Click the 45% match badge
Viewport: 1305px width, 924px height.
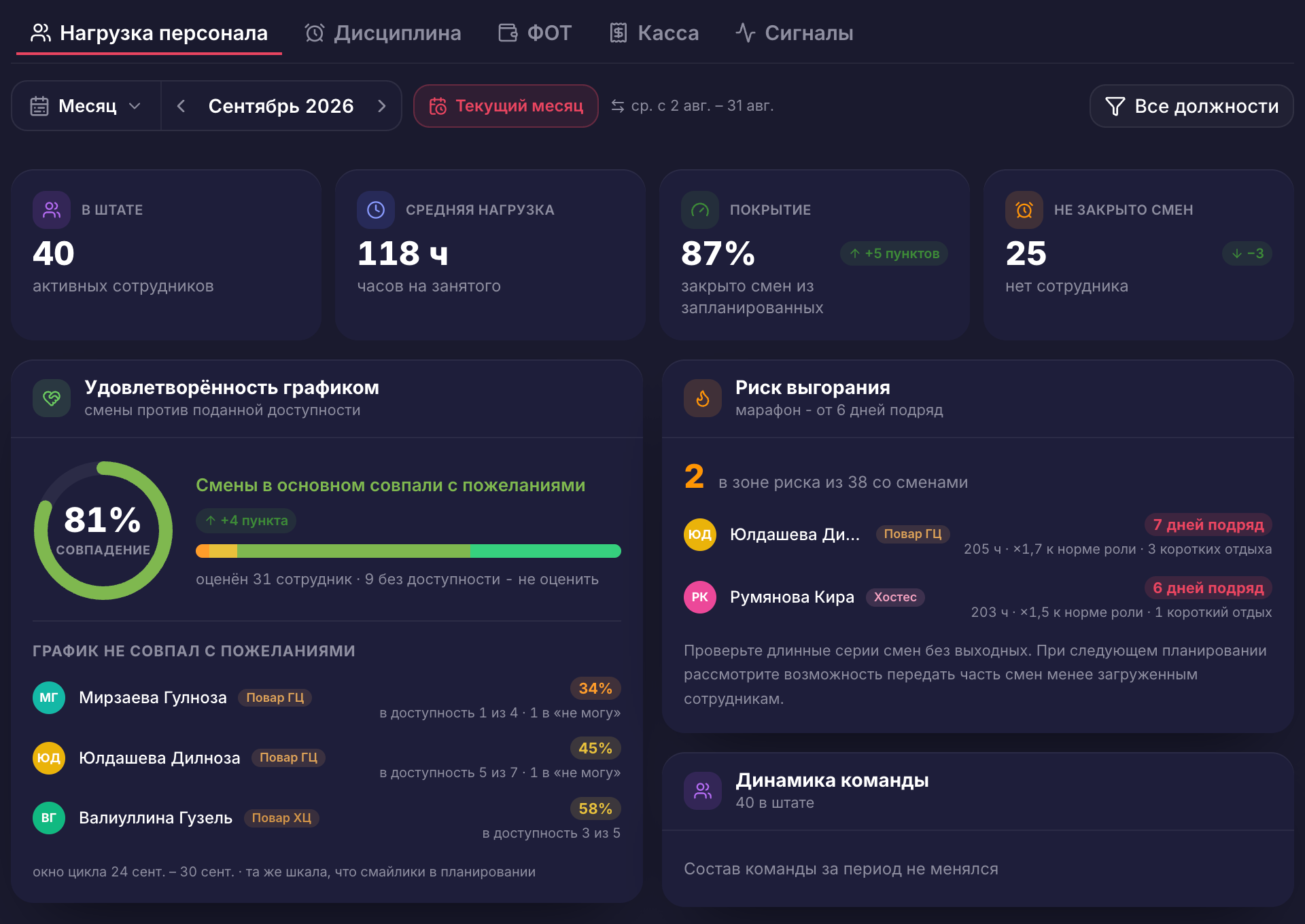[595, 748]
